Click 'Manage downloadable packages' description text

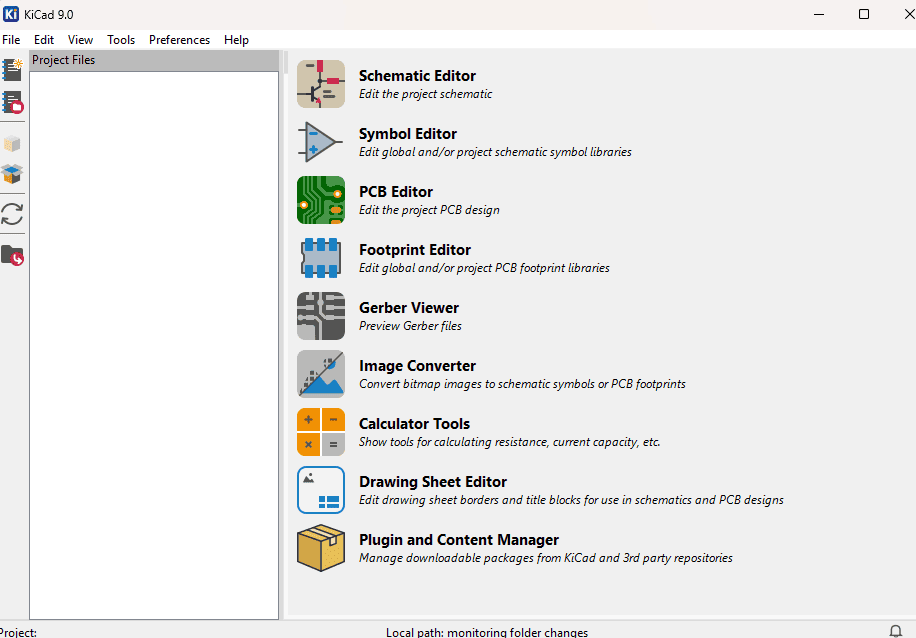[x=546, y=558]
